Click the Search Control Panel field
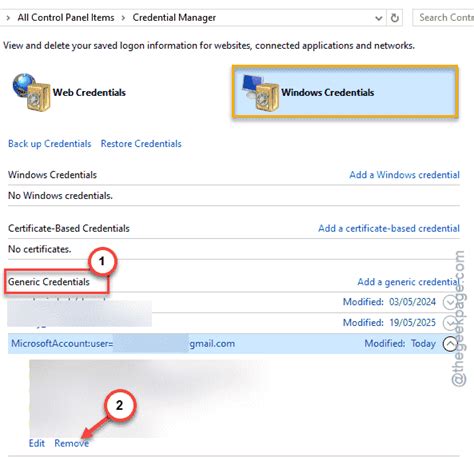The width and height of the screenshot is (474, 457). pos(443,18)
